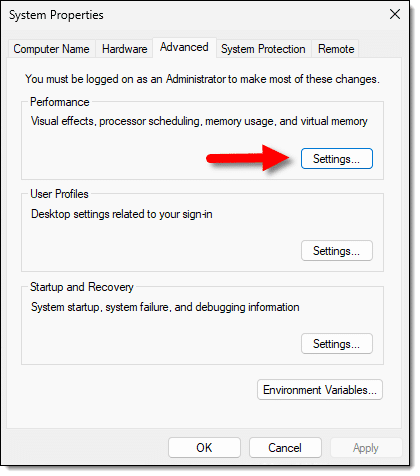Click the Administrator notice text
Viewport: 420px width, 476px height.
click(x=202, y=79)
